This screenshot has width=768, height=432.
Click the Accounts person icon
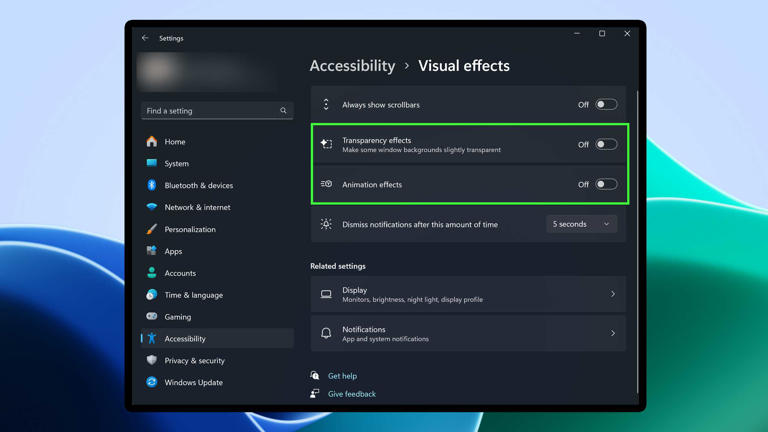tap(152, 273)
